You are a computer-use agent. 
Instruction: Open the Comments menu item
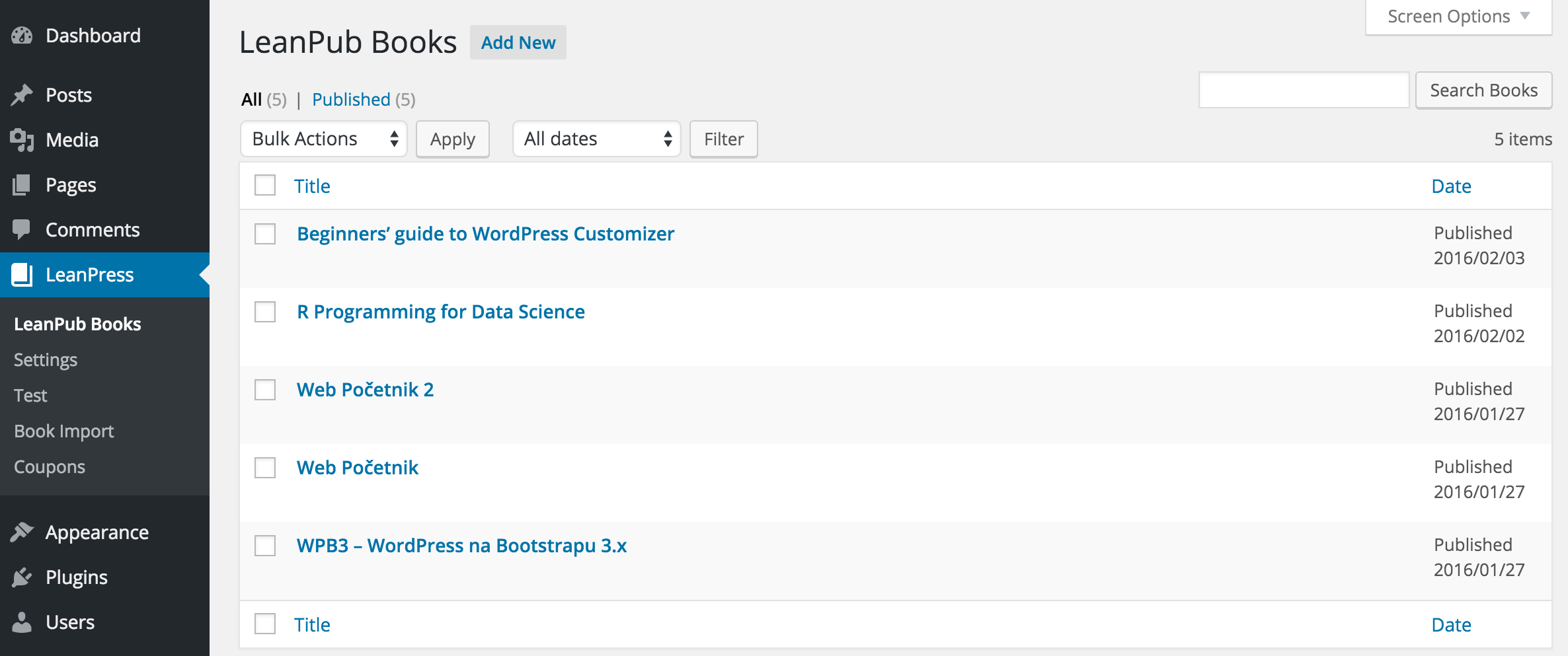click(104, 230)
